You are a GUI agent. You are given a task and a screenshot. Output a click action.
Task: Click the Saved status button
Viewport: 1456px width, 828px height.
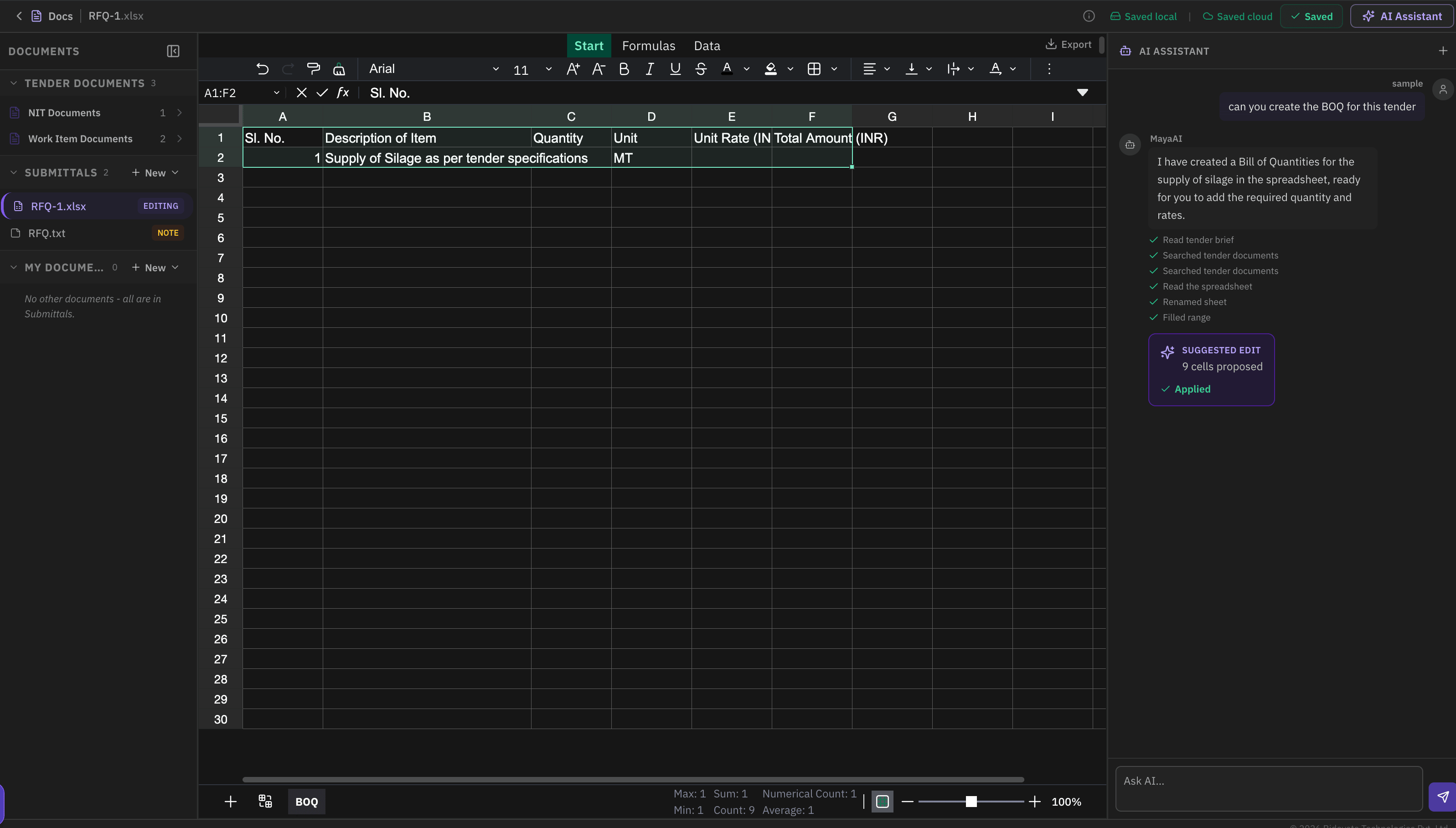[x=1311, y=16]
